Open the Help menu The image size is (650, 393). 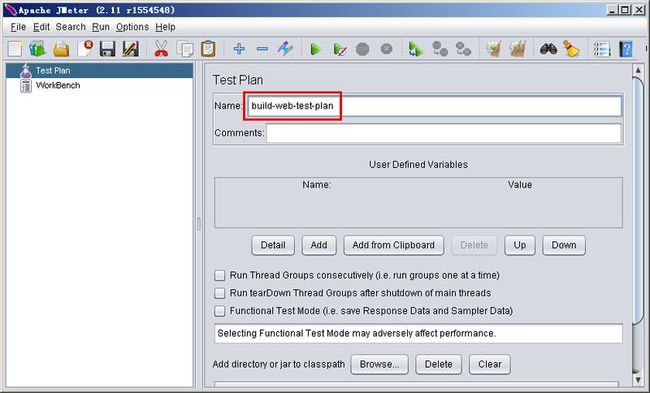165,27
